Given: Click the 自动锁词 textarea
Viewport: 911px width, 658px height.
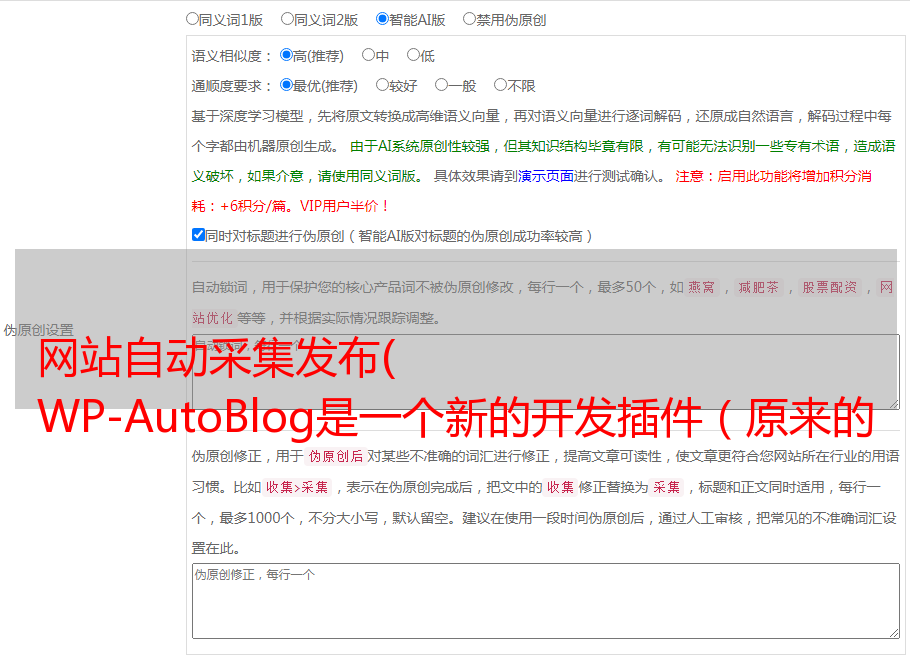Looking at the screenshot, I should pyautogui.click(x=546, y=372).
